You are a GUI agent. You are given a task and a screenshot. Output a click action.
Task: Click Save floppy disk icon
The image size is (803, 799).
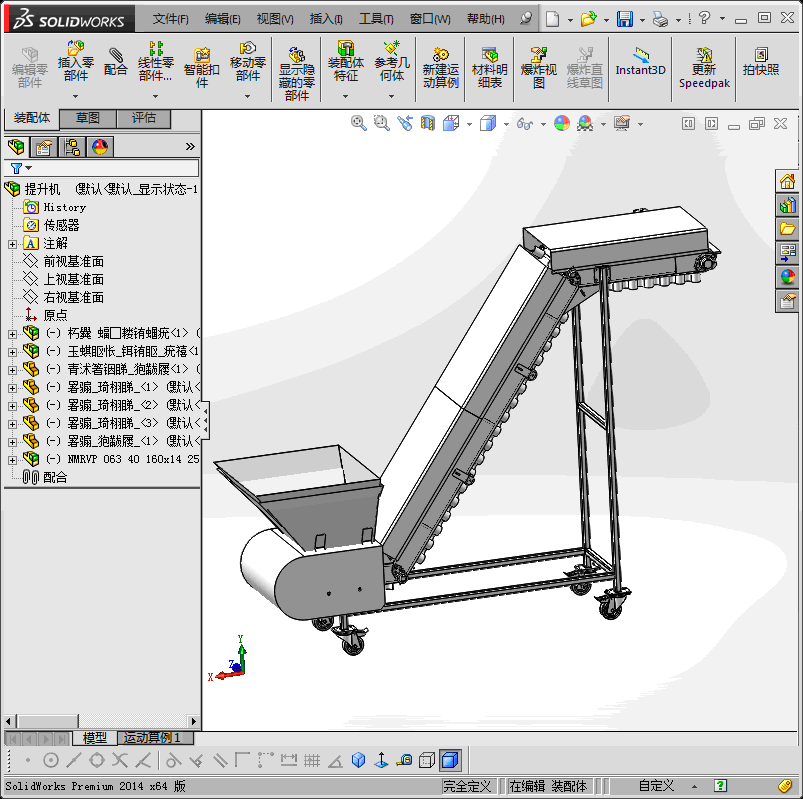point(625,19)
